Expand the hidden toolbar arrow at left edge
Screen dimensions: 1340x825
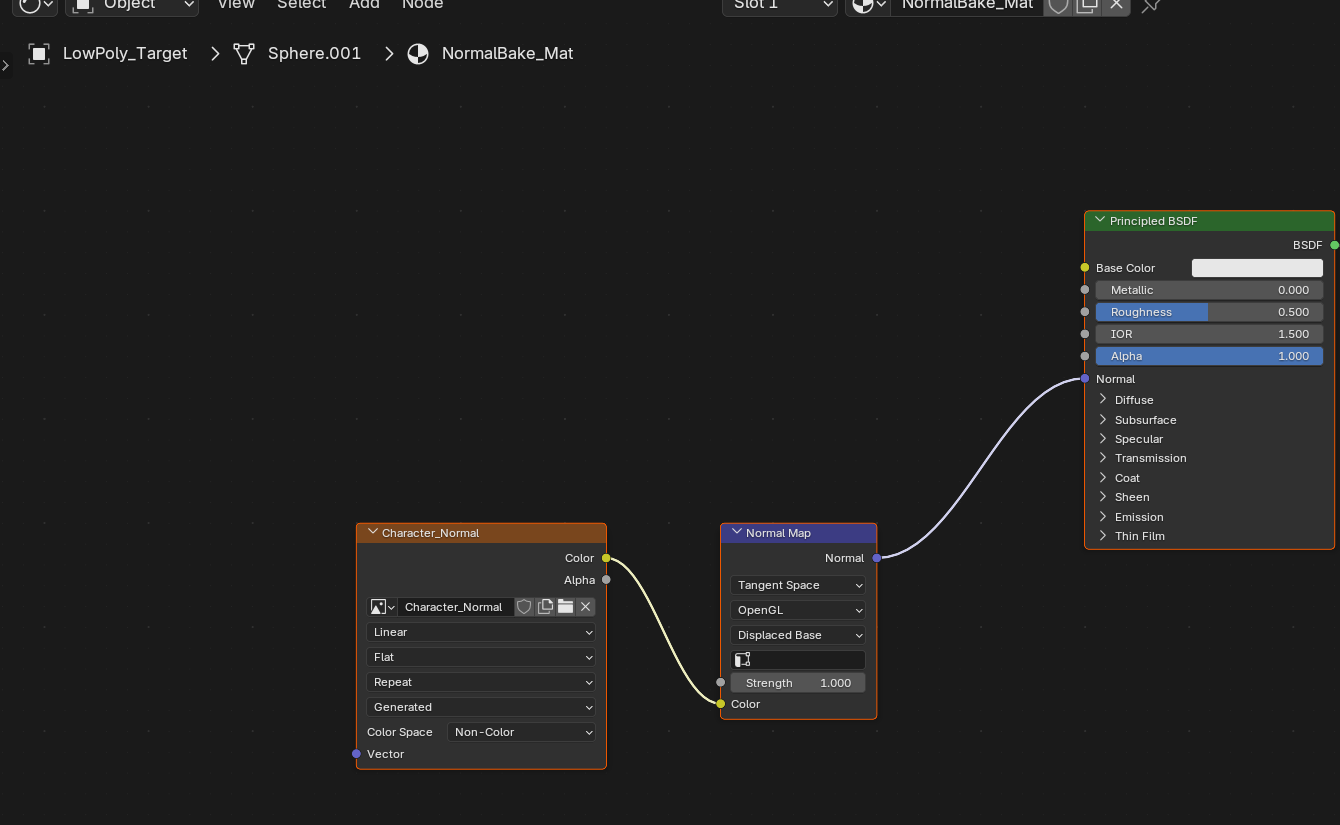(x=5, y=66)
